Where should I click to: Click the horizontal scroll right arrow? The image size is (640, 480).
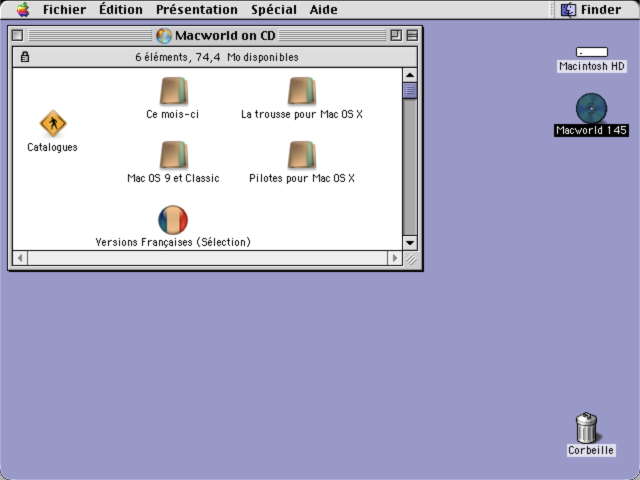pyautogui.click(x=395, y=258)
